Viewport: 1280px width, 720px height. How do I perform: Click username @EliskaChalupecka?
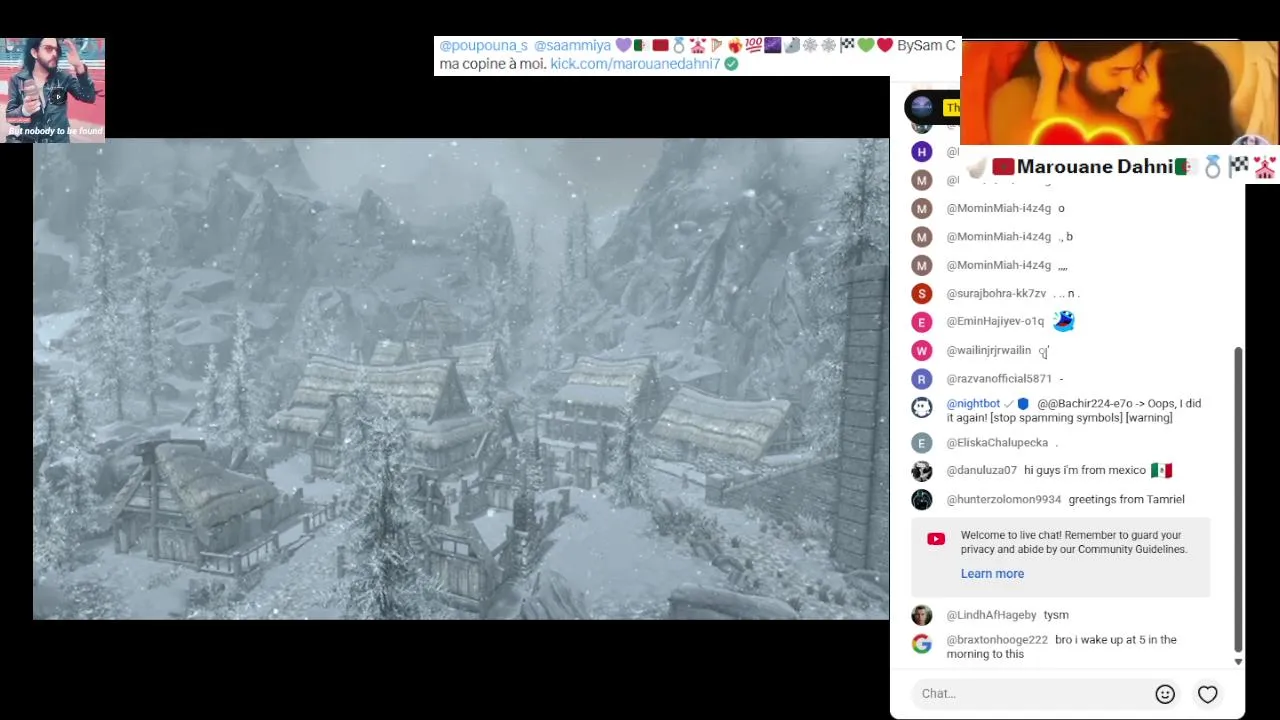point(997,443)
